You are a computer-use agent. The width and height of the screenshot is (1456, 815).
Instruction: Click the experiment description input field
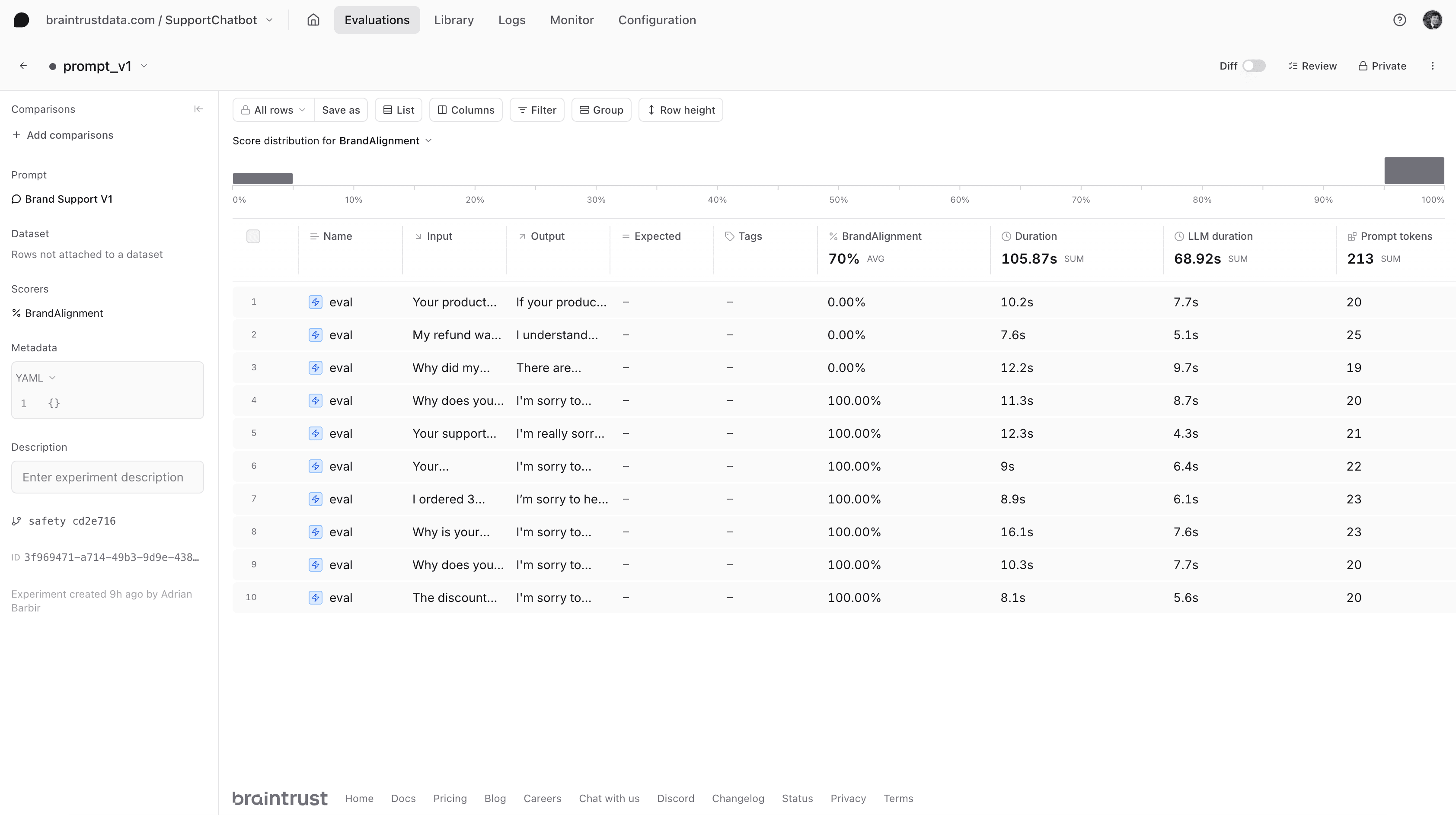coord(108,476)
